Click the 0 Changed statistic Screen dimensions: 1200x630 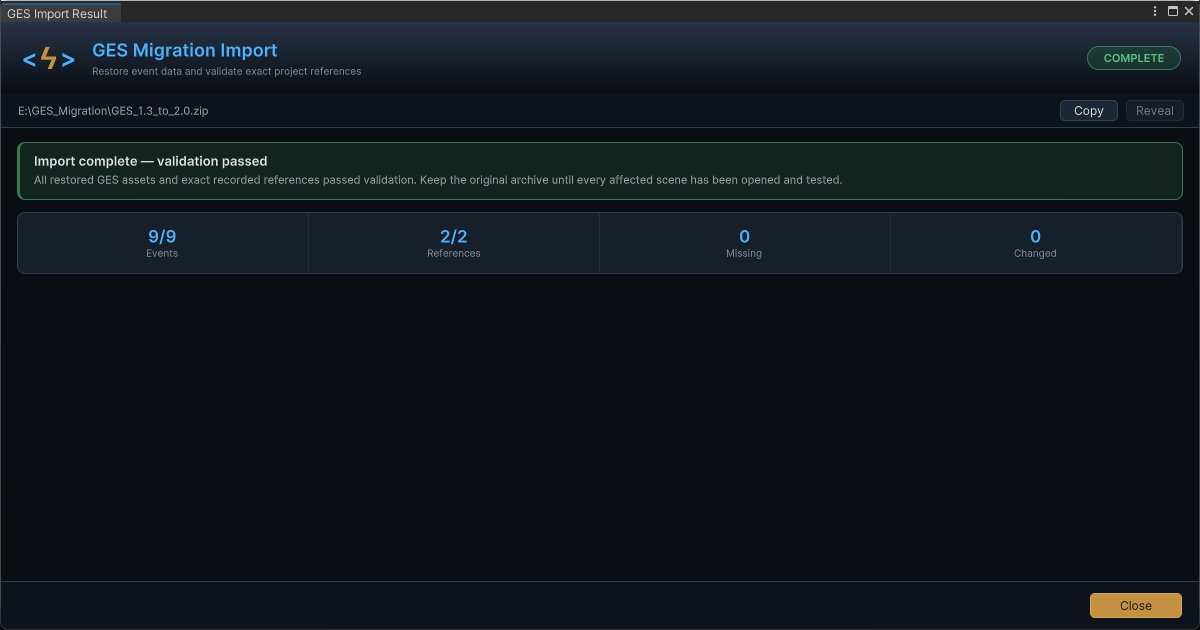1035,243
